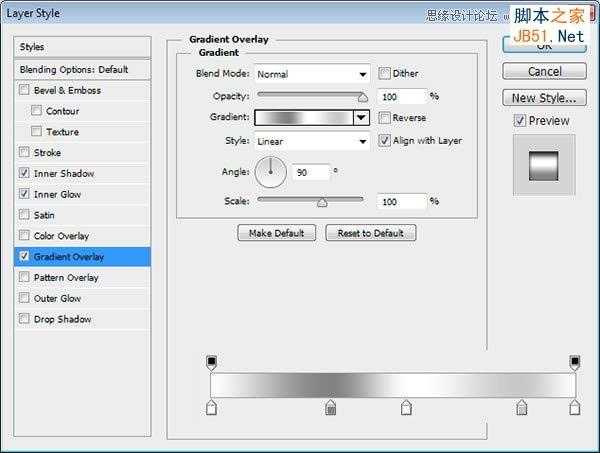Adjust the Scale slider handle

(x=323, y=202)
